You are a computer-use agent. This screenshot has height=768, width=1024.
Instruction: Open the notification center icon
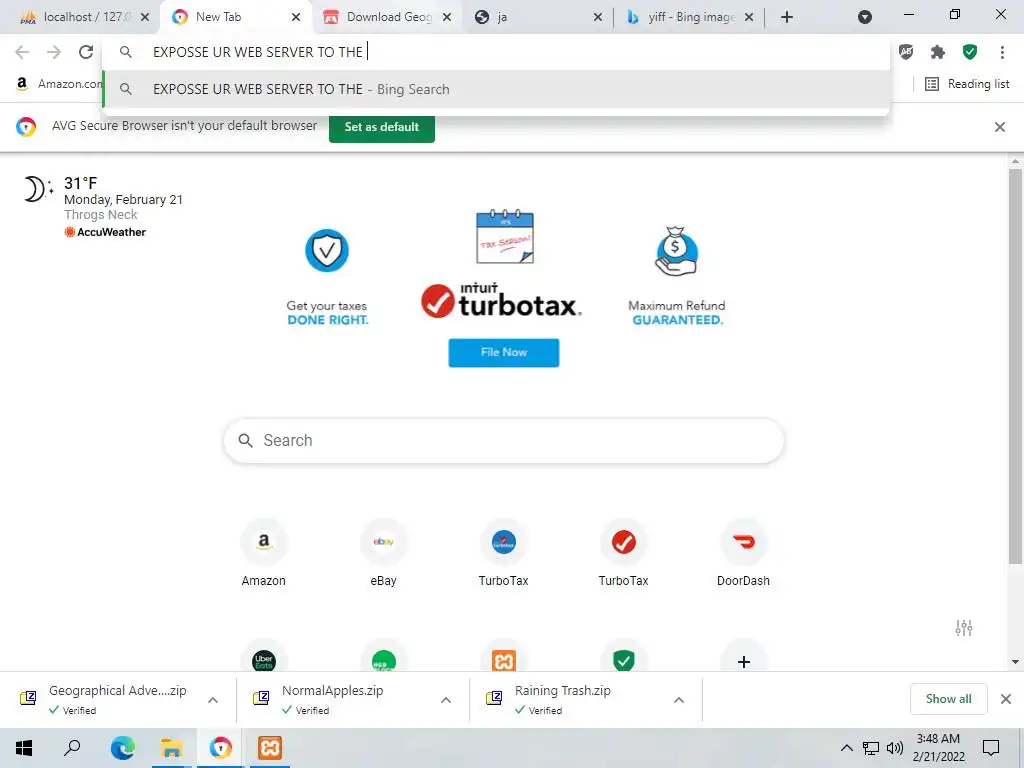(x=991, y=748)
